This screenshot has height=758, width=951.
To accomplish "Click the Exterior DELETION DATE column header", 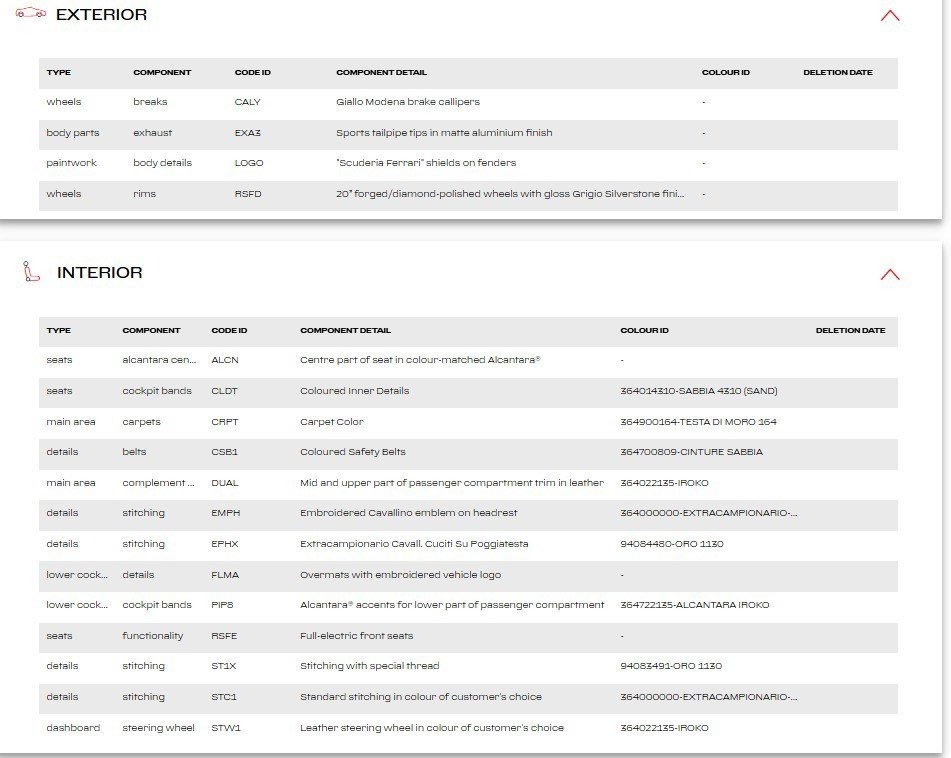I will click(838, 72).
